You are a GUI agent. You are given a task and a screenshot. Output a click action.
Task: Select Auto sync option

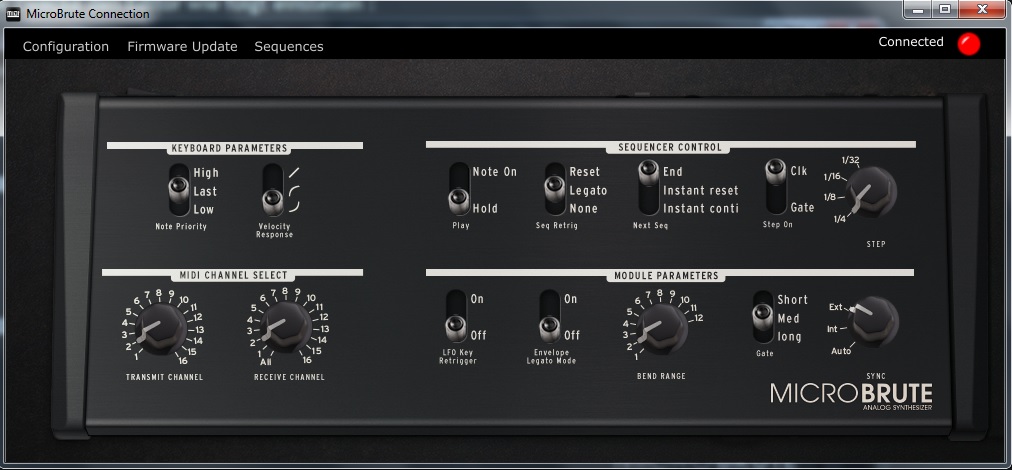pyautogui.click(x=841, y=351)
